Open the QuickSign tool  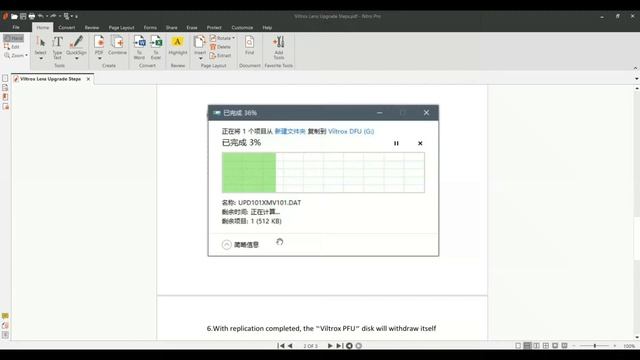click(x=76, y=45)
